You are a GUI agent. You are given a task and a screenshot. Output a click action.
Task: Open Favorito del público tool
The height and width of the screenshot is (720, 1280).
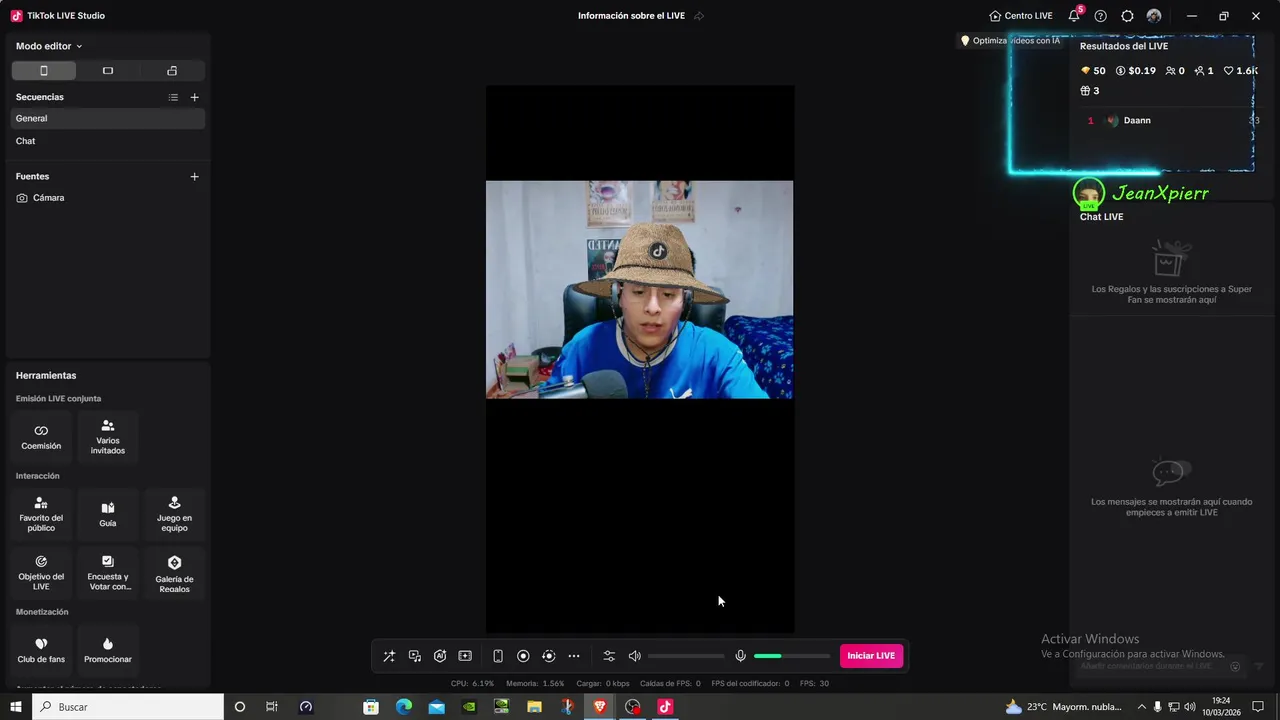click(x=41, y=514)
